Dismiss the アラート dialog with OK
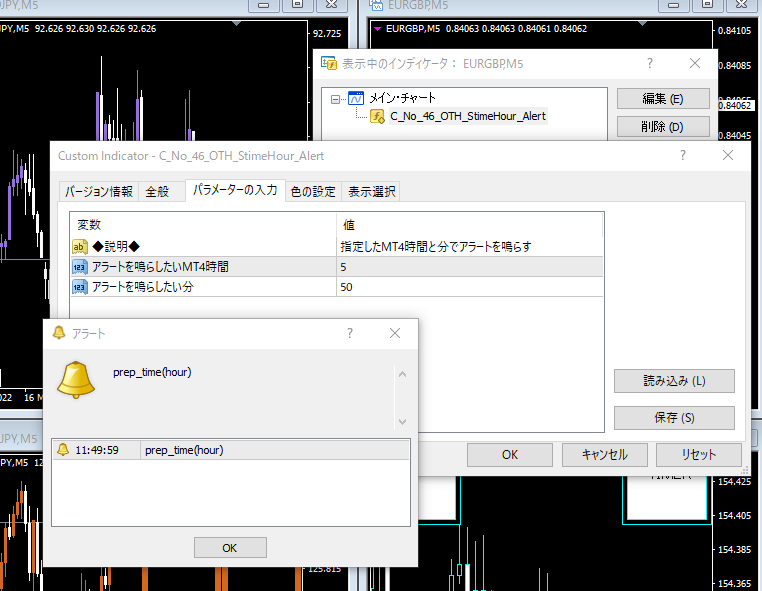 tap(230, 548)
